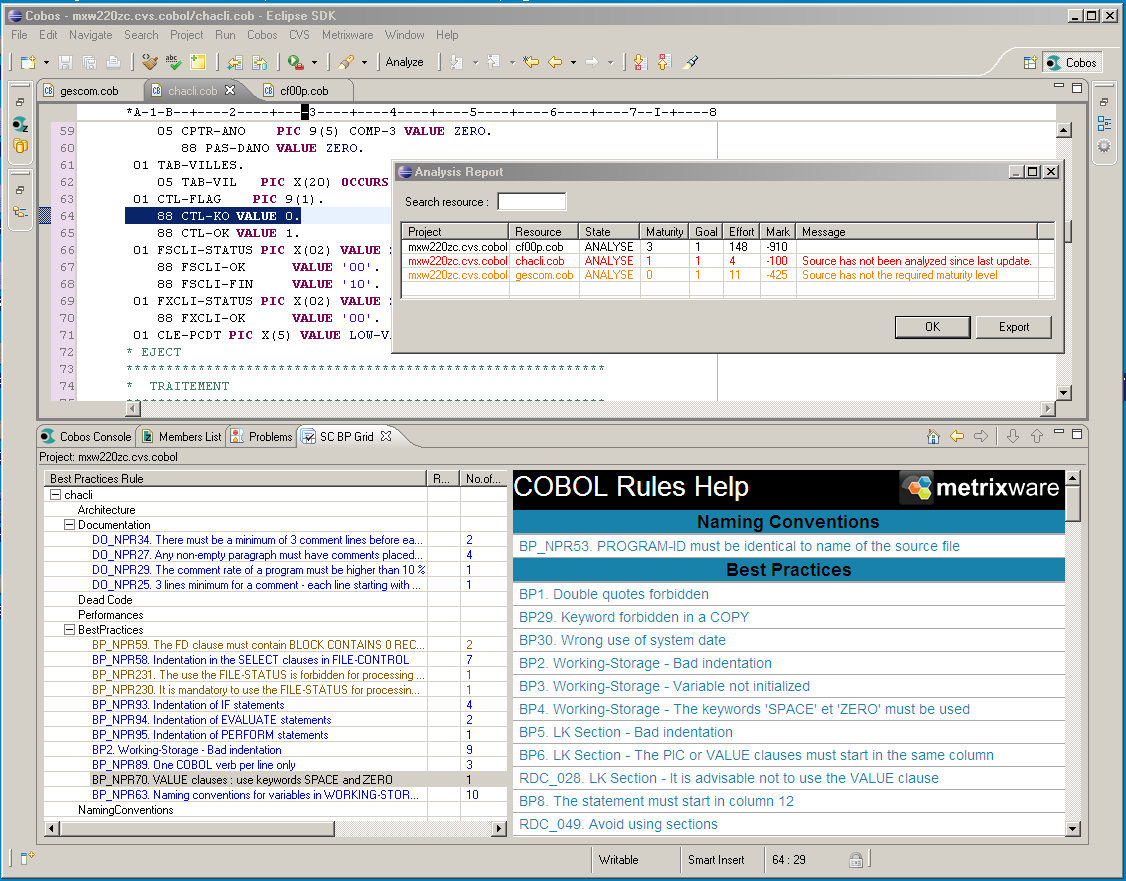Switch to the cf00p.cob editor tab
This screenshot has height=881, width=1126.
tap(304, 90)
